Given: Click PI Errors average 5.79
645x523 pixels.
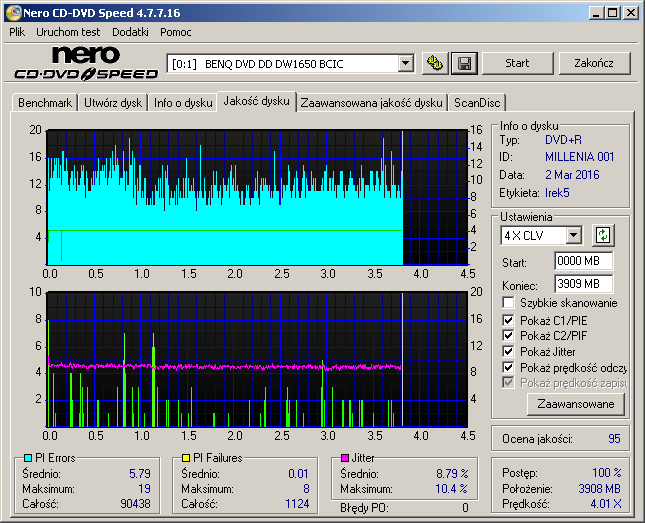Looking at the screenshot, I should coord(140,474).
